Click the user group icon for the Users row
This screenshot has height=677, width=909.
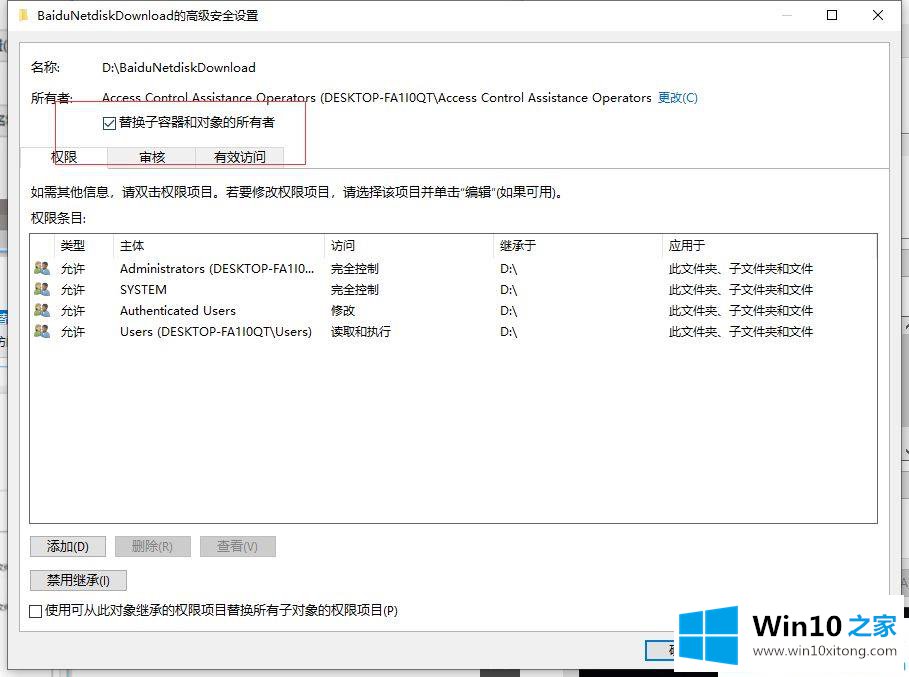(42, 331)
